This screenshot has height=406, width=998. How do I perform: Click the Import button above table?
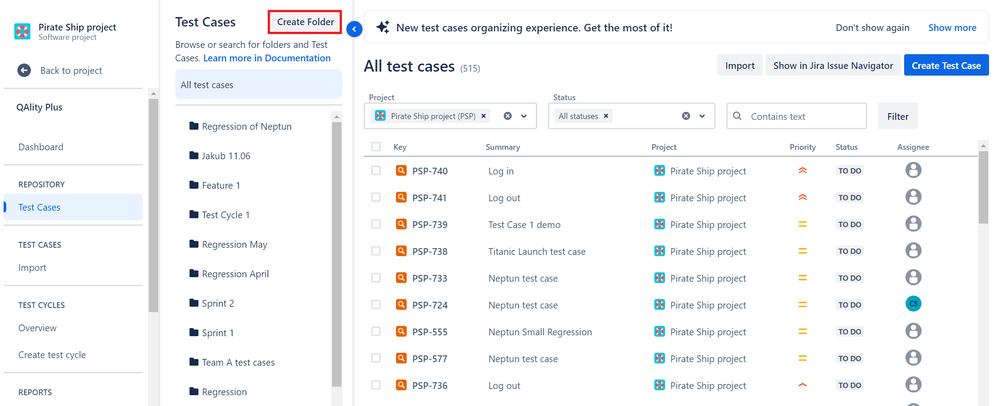click(x=740, y=66)
